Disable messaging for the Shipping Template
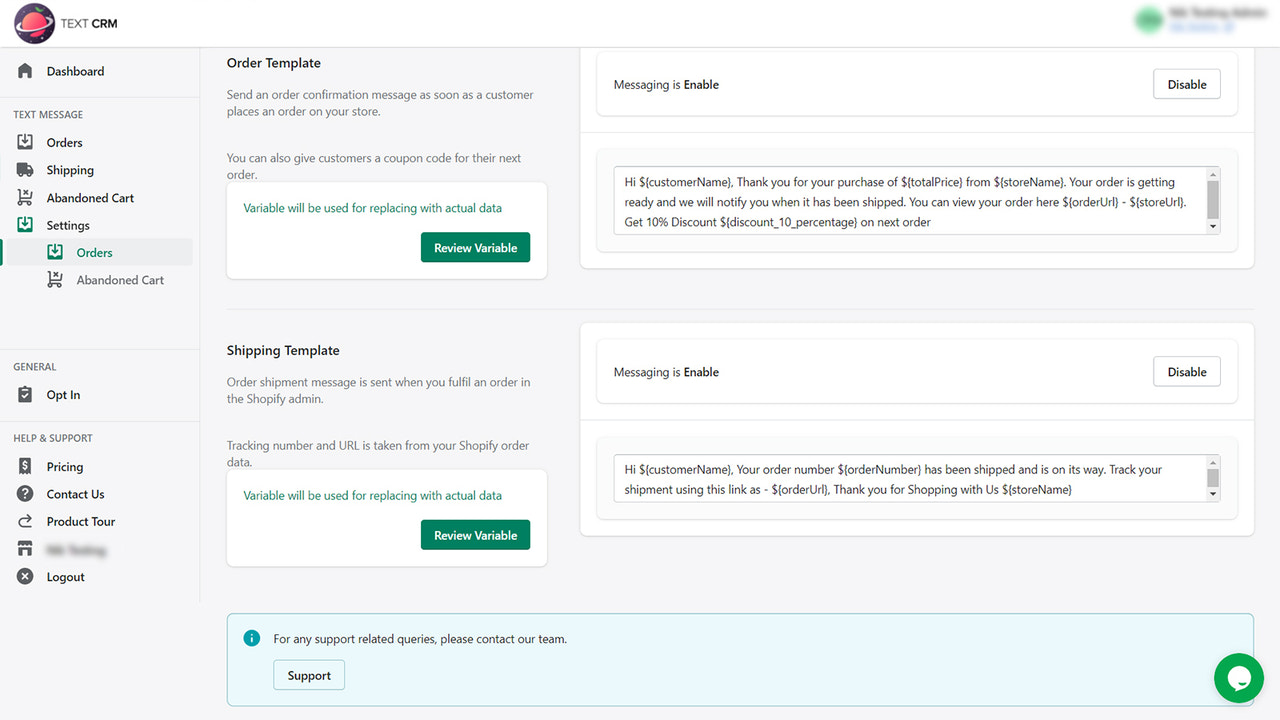This screenshot has width=1280, height=720. pos(1186,371)
